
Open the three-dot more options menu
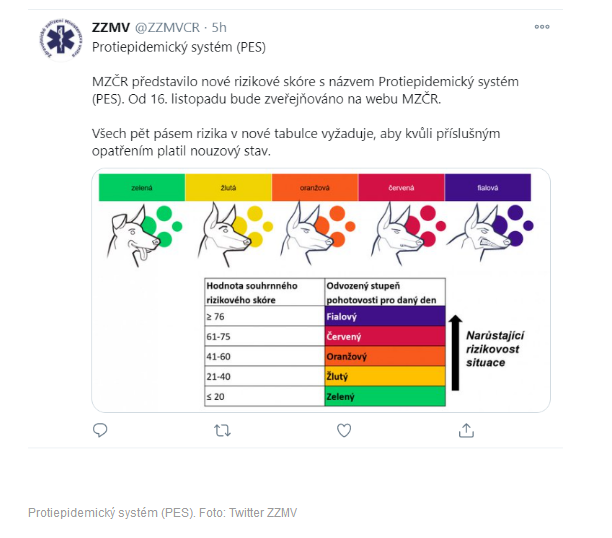542,27
